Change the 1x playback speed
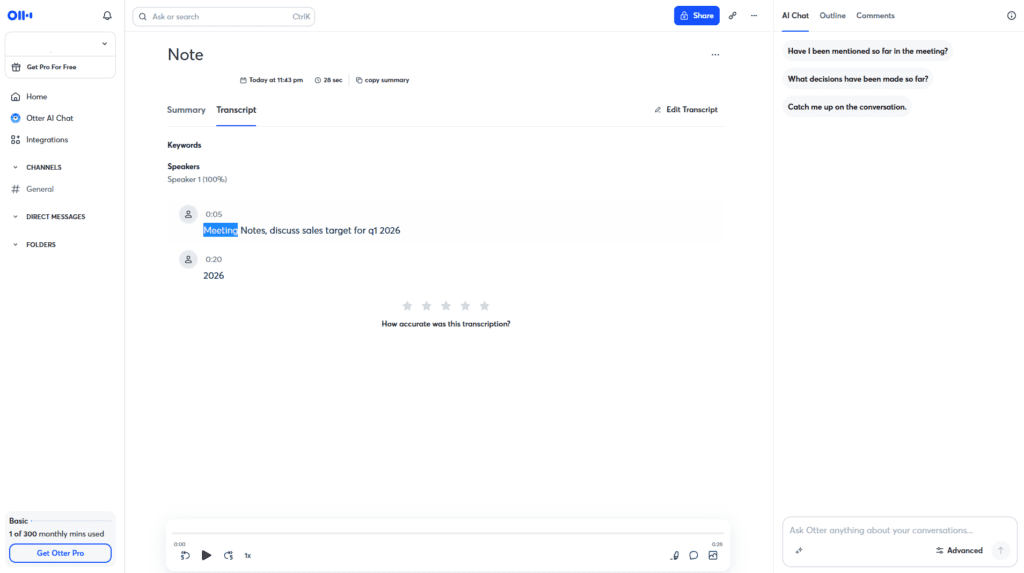 [x=248, y=555]
